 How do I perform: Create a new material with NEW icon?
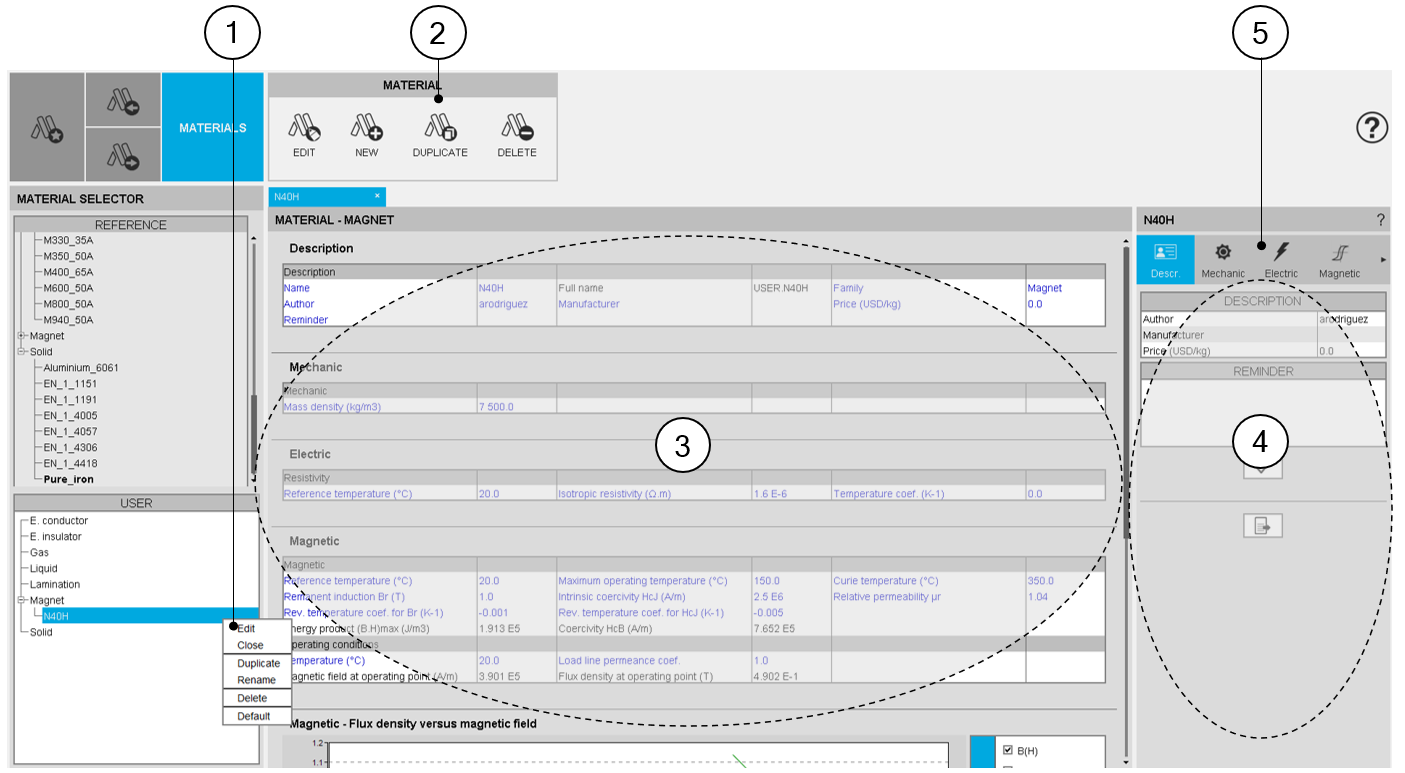click(x=366, y=128)
